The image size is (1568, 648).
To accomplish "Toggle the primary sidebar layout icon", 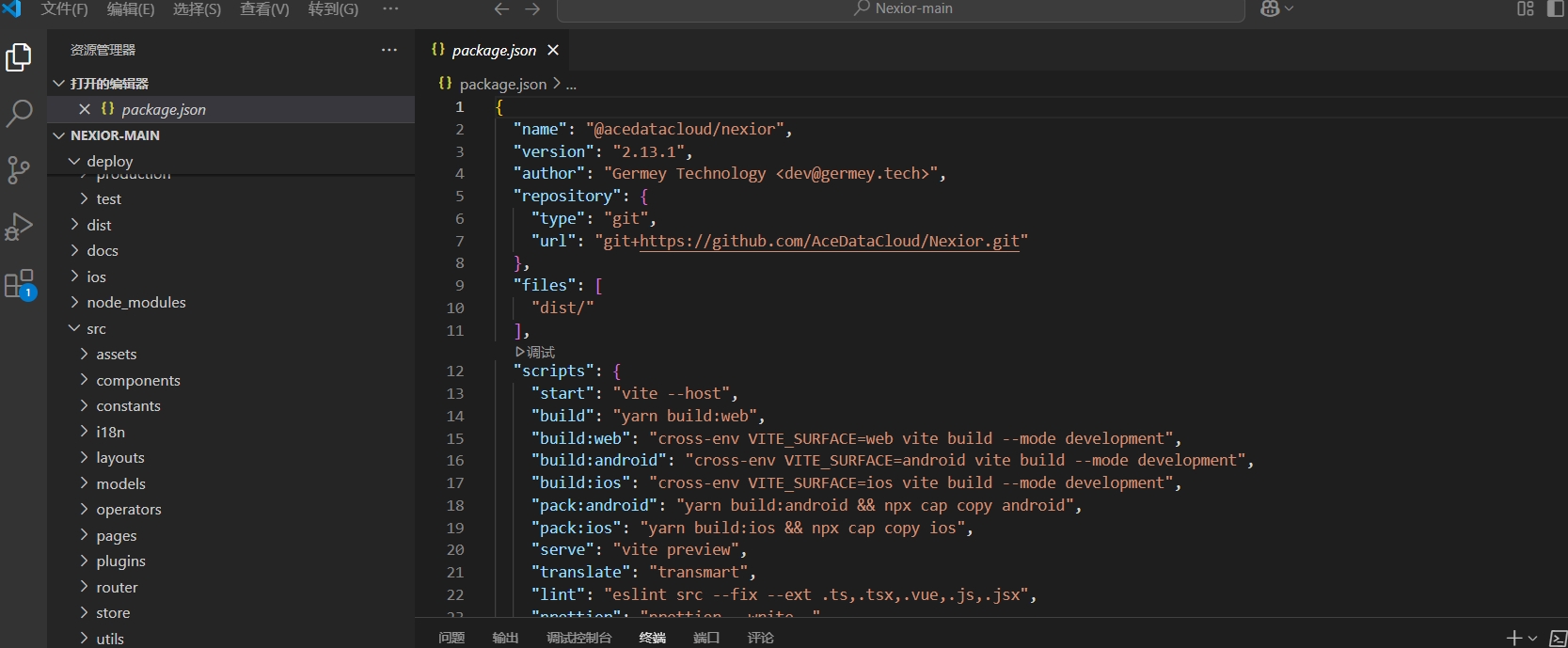I will coord(1555,8).
